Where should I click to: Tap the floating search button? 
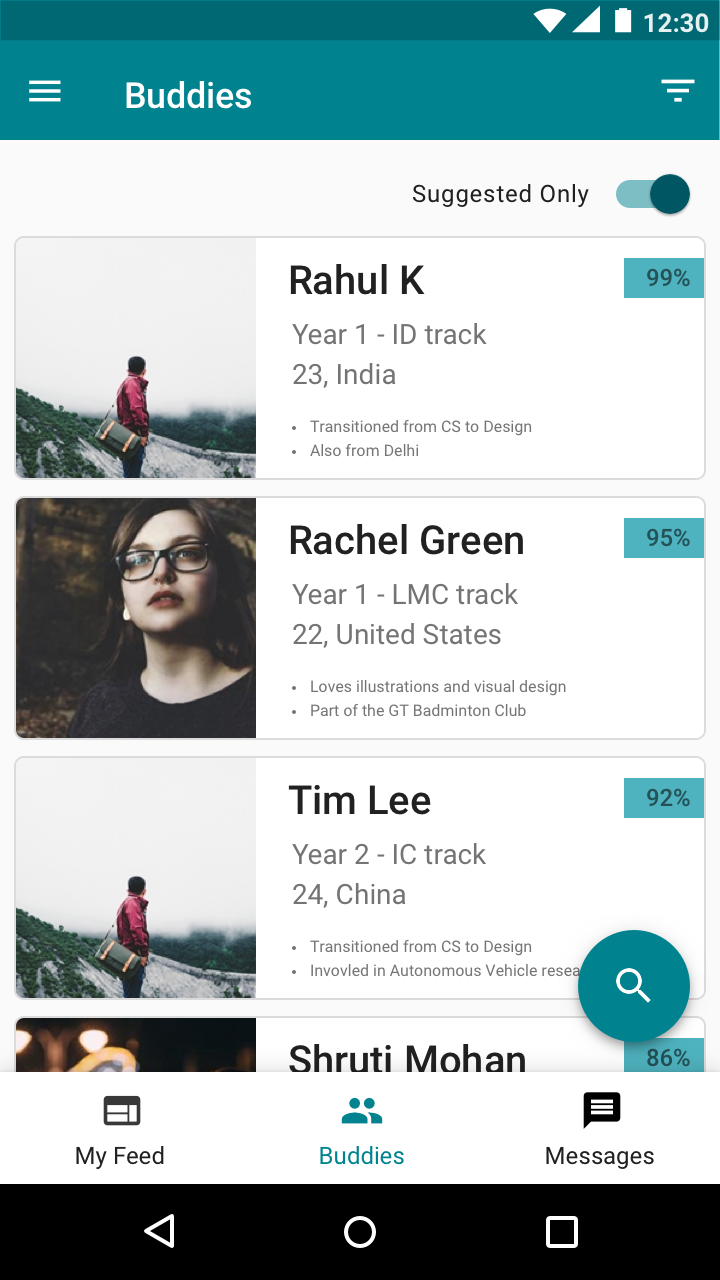(634, 986)
